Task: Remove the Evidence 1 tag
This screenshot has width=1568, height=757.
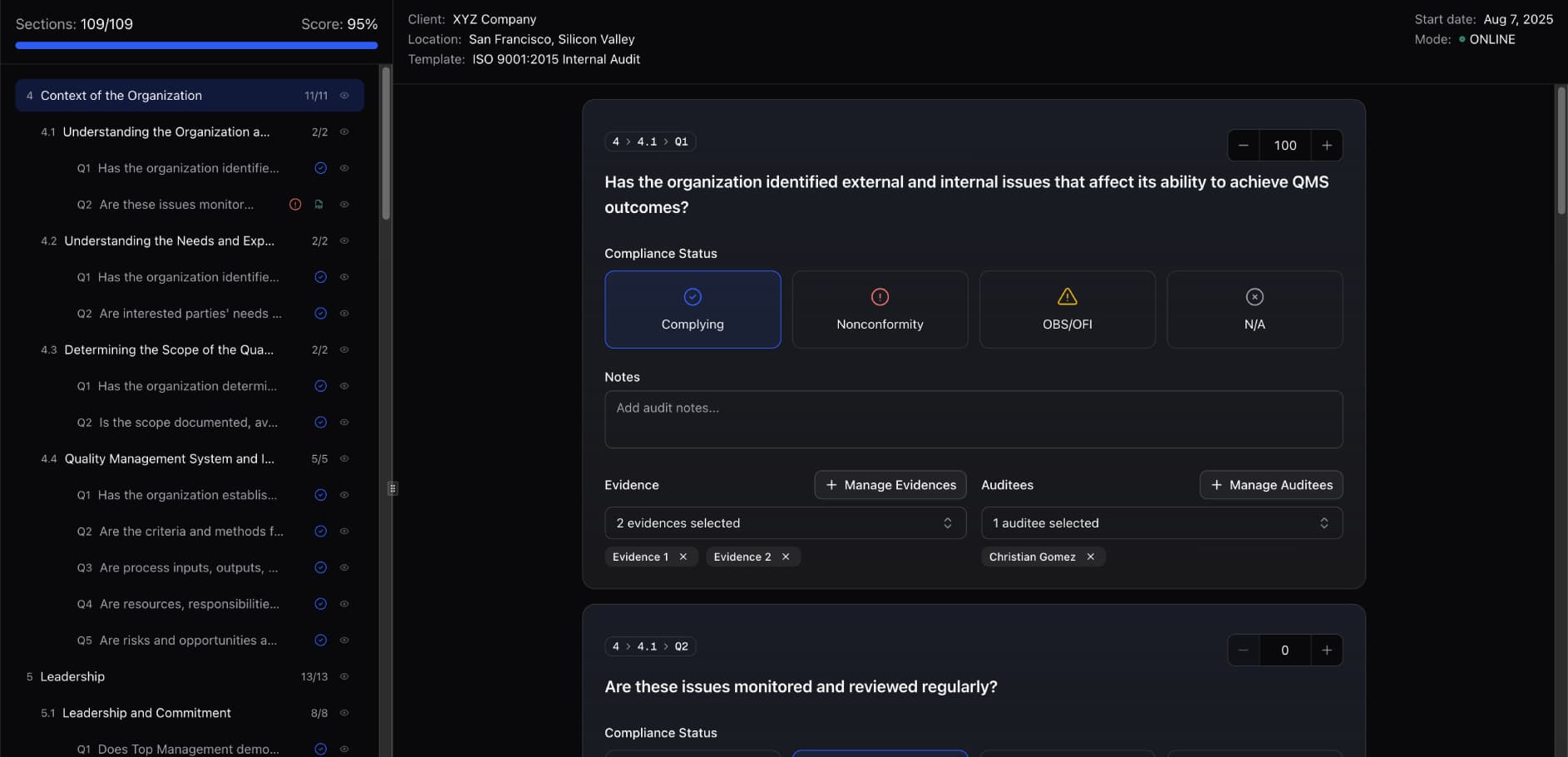Action: pyautogui.click(x=683, y=557)
